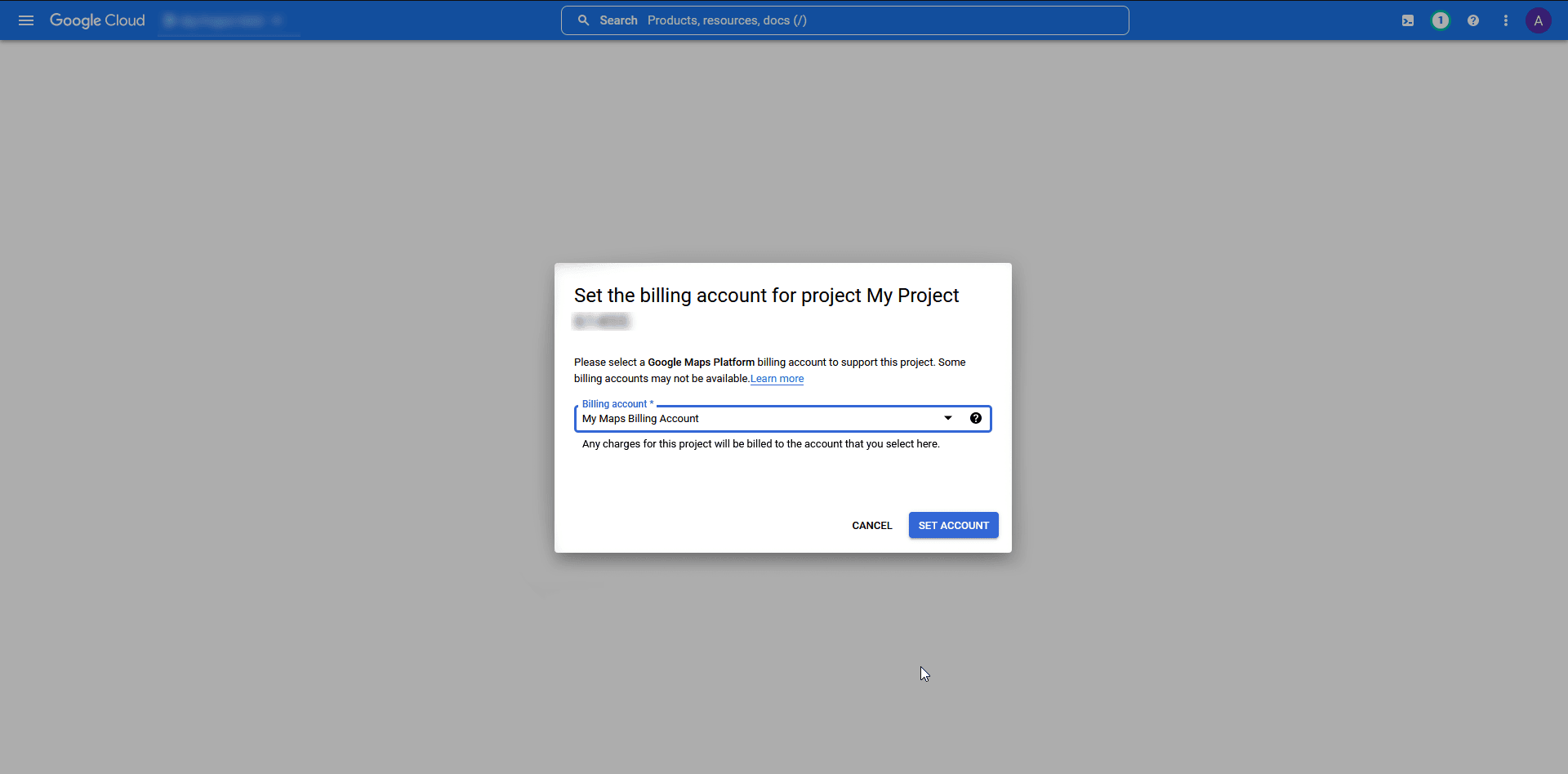The height and width of the screenshot is (774, 1568).
Task: Click the SET ACCOUNT button
Action: (x=953, y=525)
